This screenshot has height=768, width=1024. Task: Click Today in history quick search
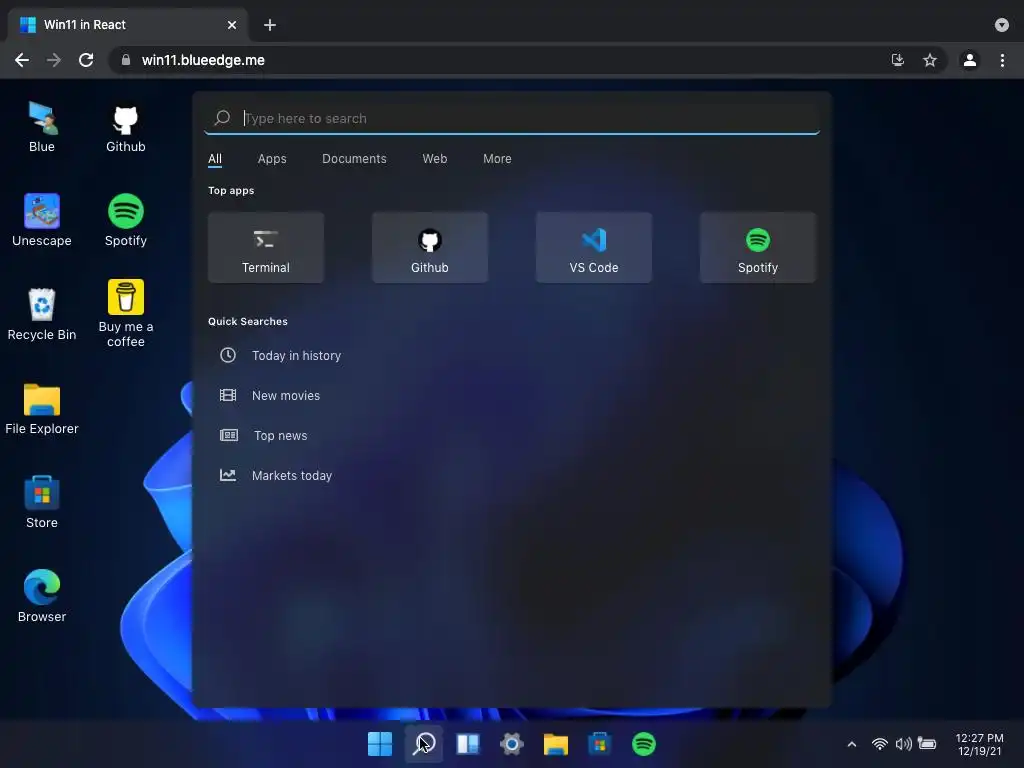point(281,355)
